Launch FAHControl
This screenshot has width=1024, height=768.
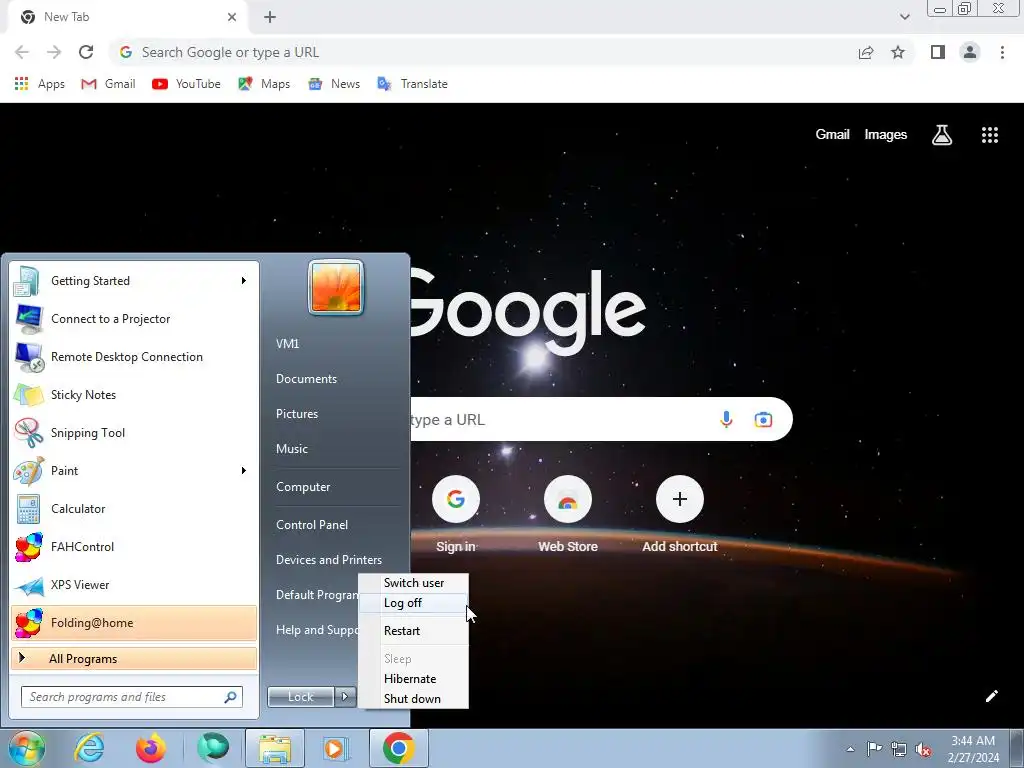(x=134, y=547)
